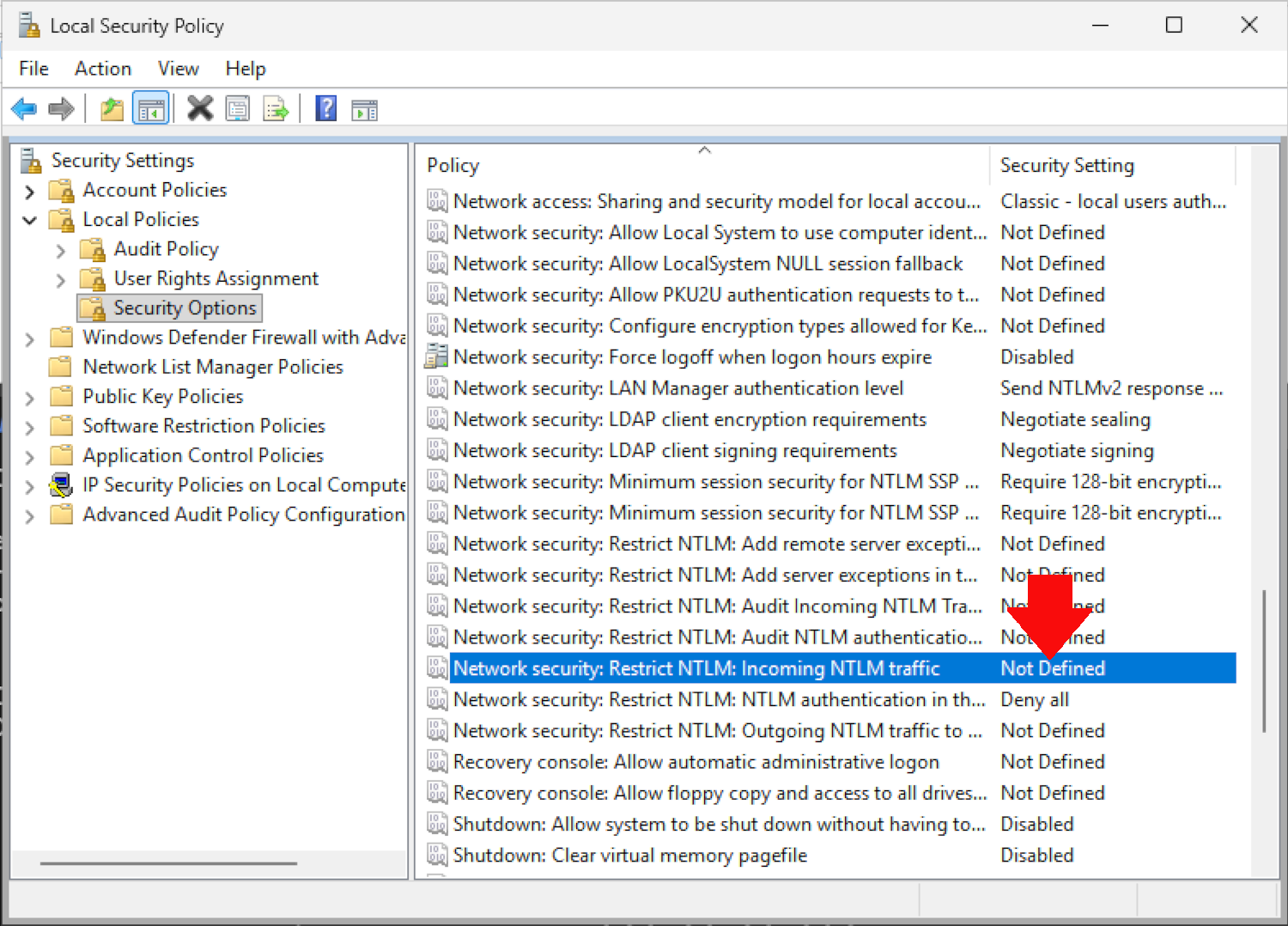Click the blue Help question mark icon
Viewport: 1288px width, 926px height.
click(x=326, y=109)
